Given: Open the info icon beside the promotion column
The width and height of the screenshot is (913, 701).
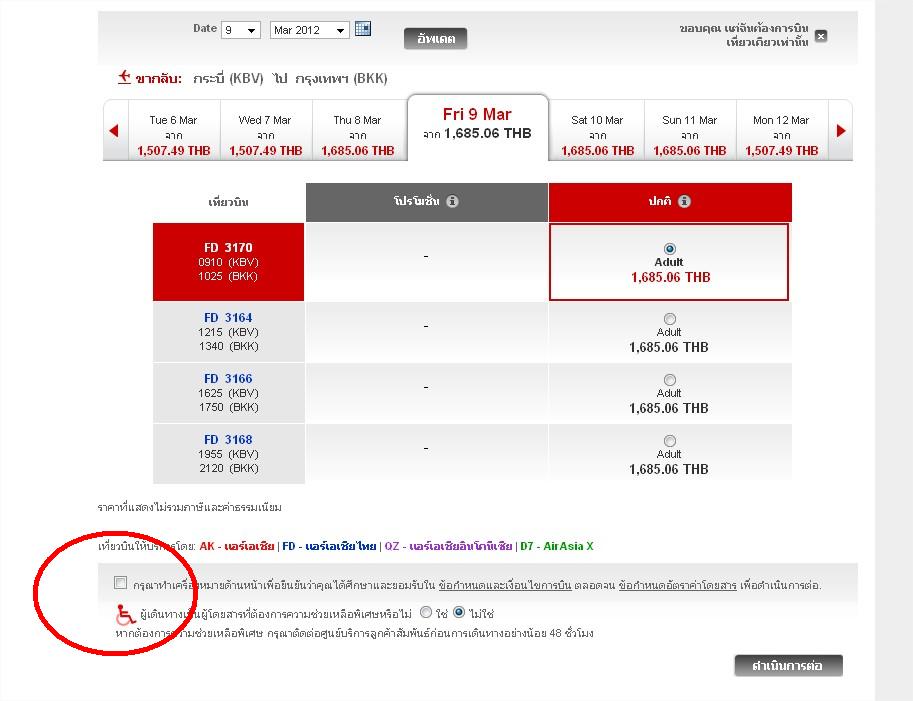Looking at the screenshot, I should (x=452, y=201).
